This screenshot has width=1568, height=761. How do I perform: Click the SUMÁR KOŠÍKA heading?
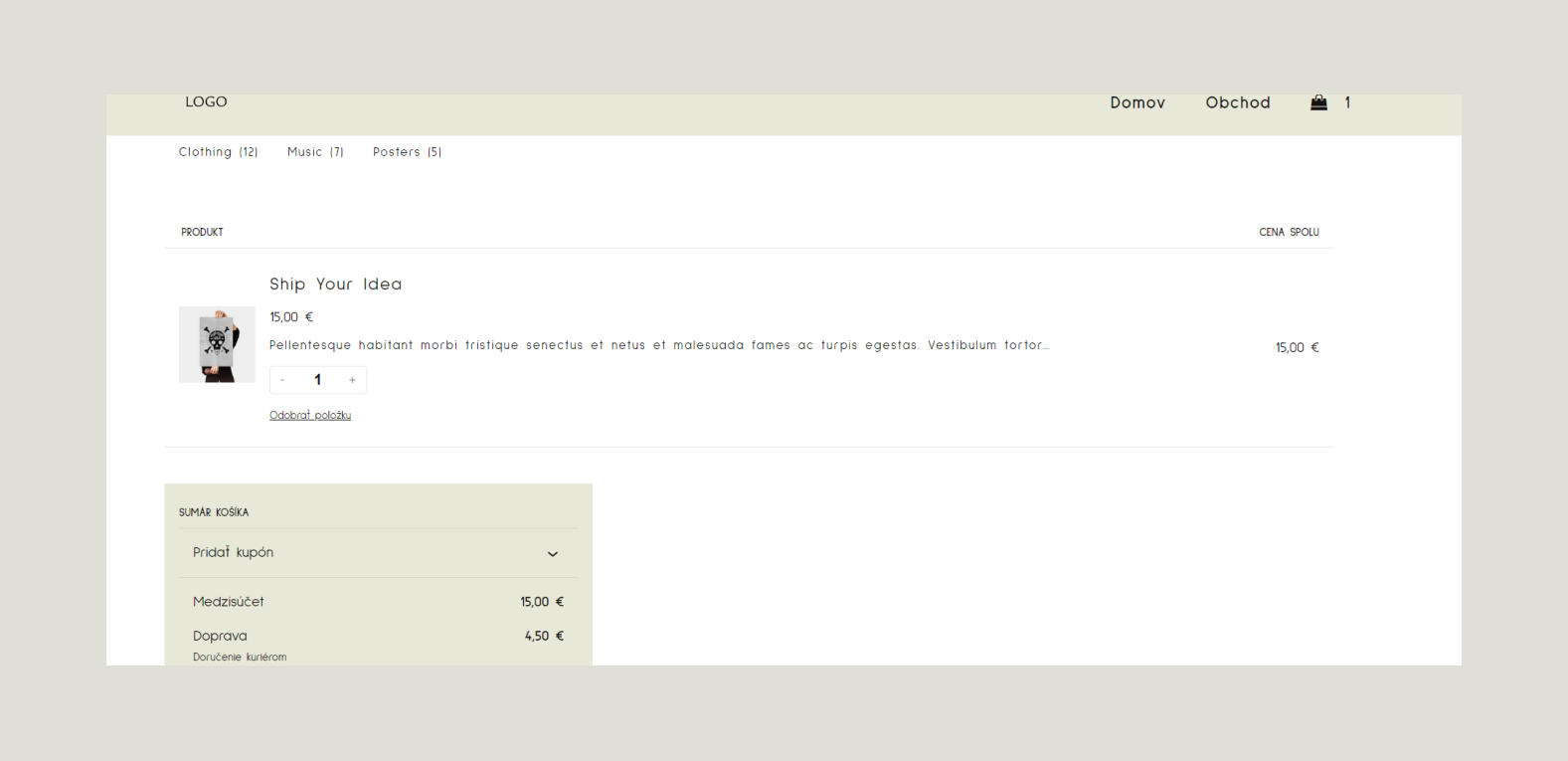click(214, 512)
